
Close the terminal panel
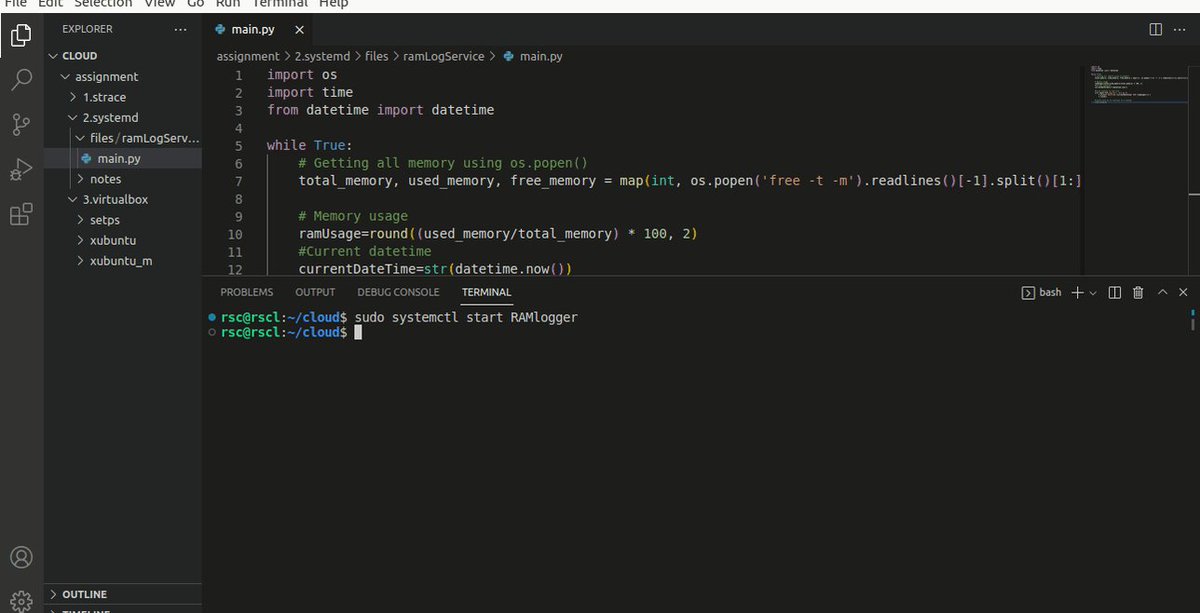1184,292
